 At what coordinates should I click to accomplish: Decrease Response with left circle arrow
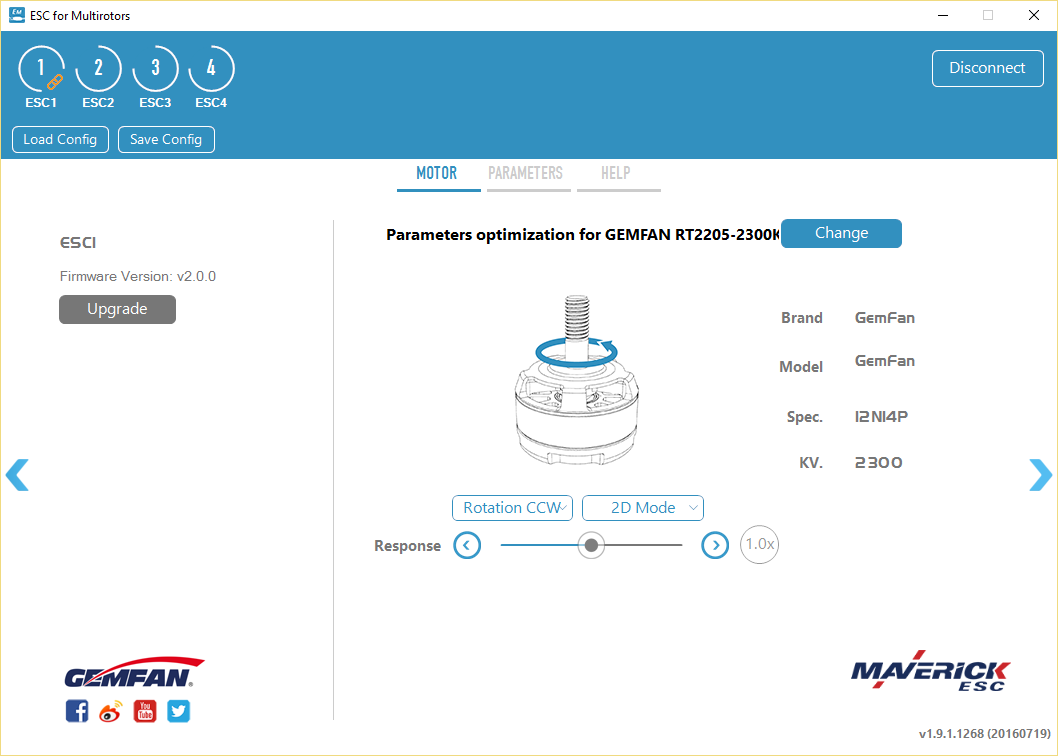tap(467, 545)
